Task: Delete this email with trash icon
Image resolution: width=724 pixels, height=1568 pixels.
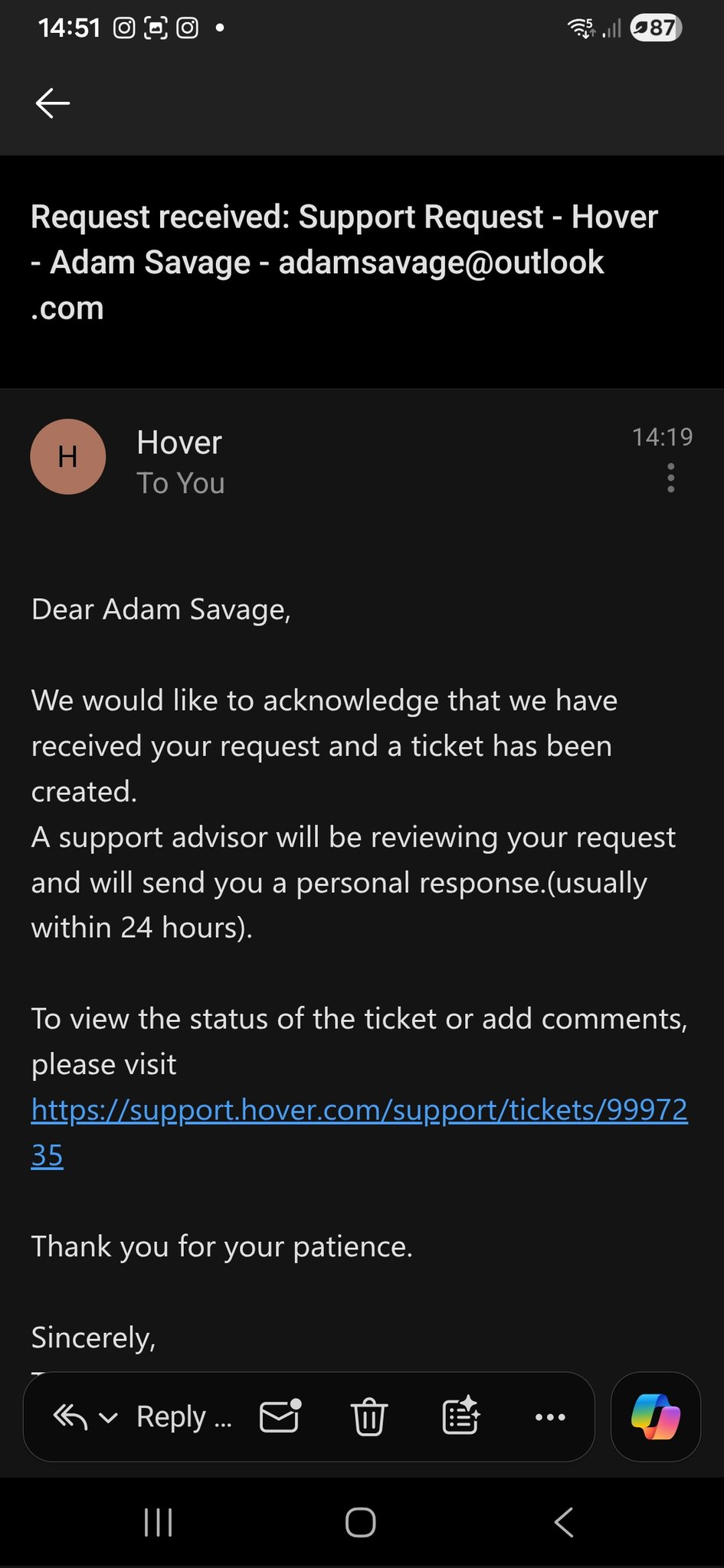Action: [369, 1416]
